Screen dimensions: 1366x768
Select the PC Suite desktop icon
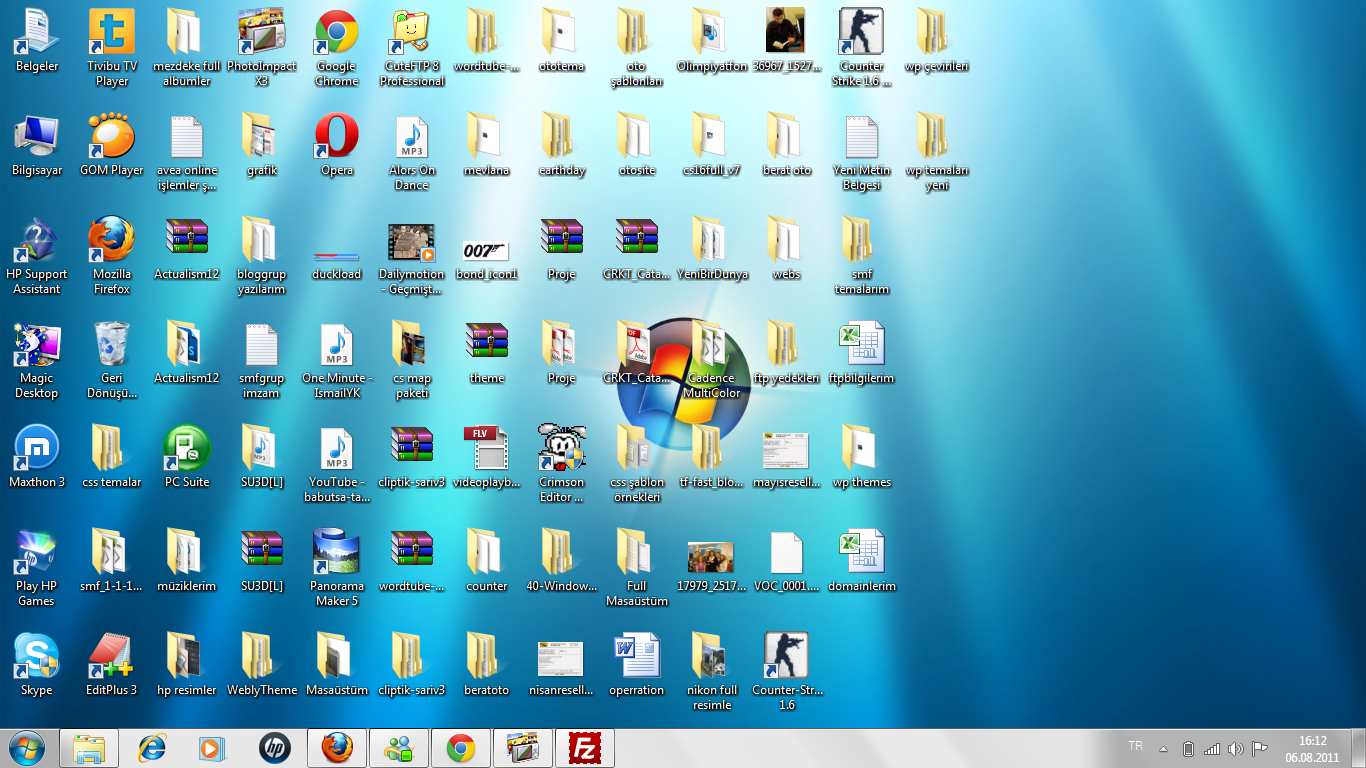click(x=187, y=456)
